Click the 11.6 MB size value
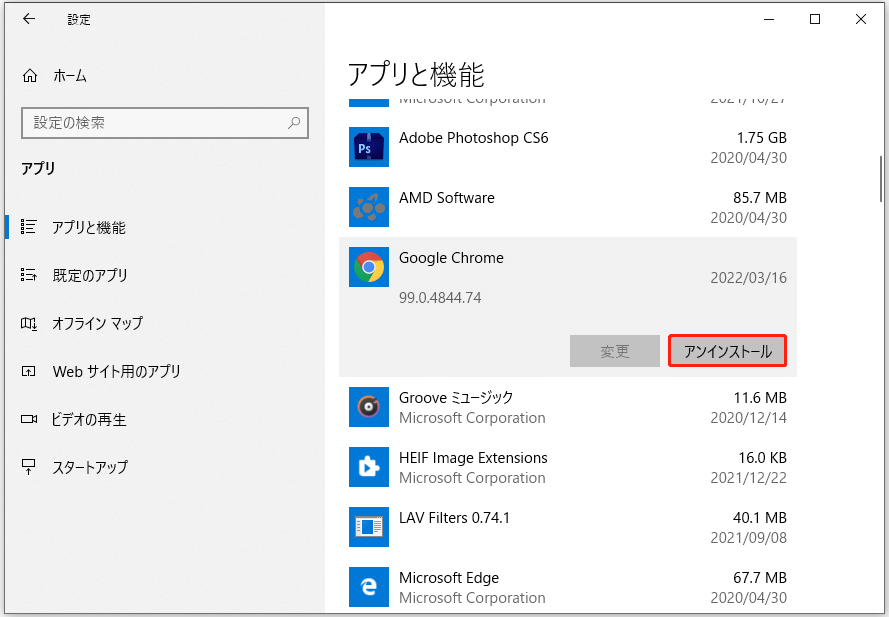The width and height of the screenshot is (889, 617). tap(760, 398)
